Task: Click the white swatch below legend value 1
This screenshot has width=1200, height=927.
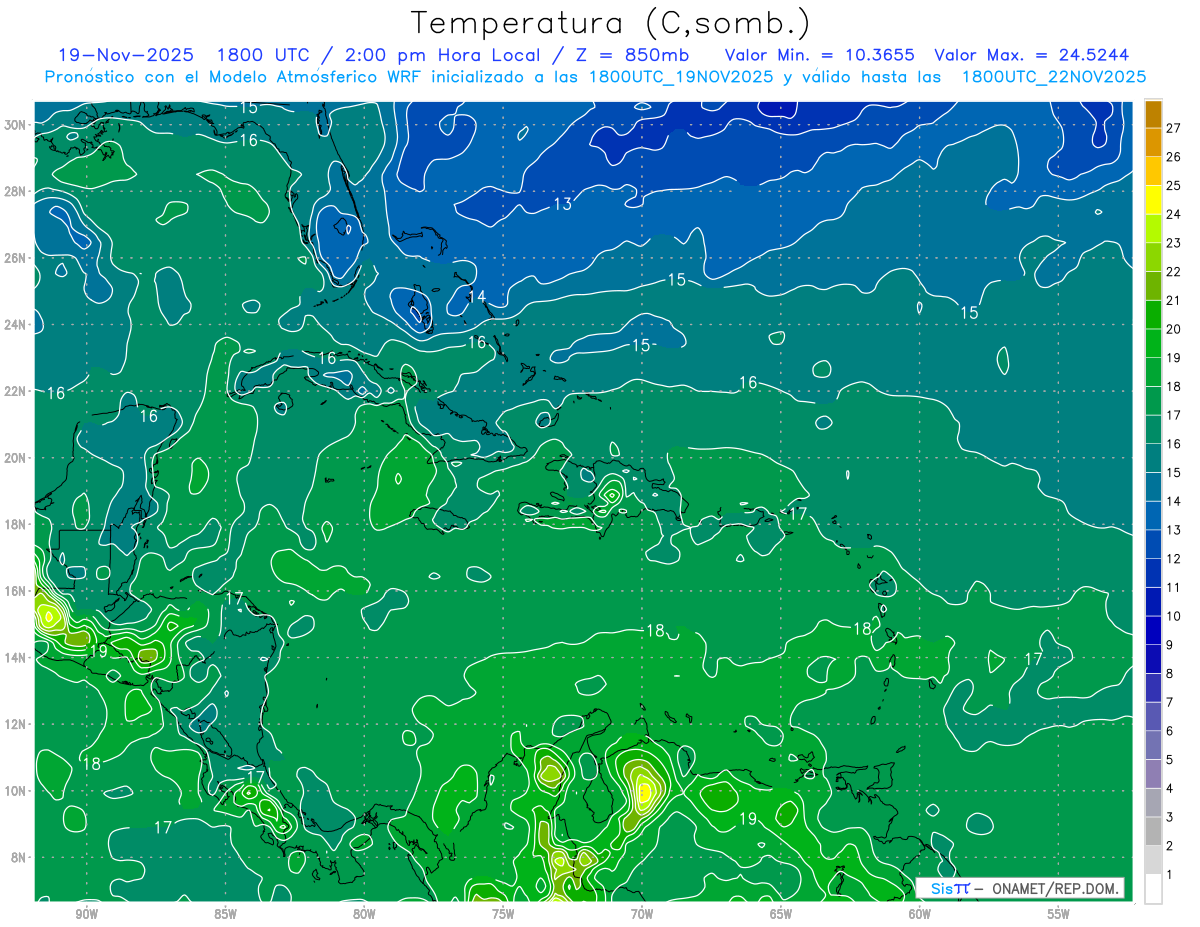Action: (1153, 888)
